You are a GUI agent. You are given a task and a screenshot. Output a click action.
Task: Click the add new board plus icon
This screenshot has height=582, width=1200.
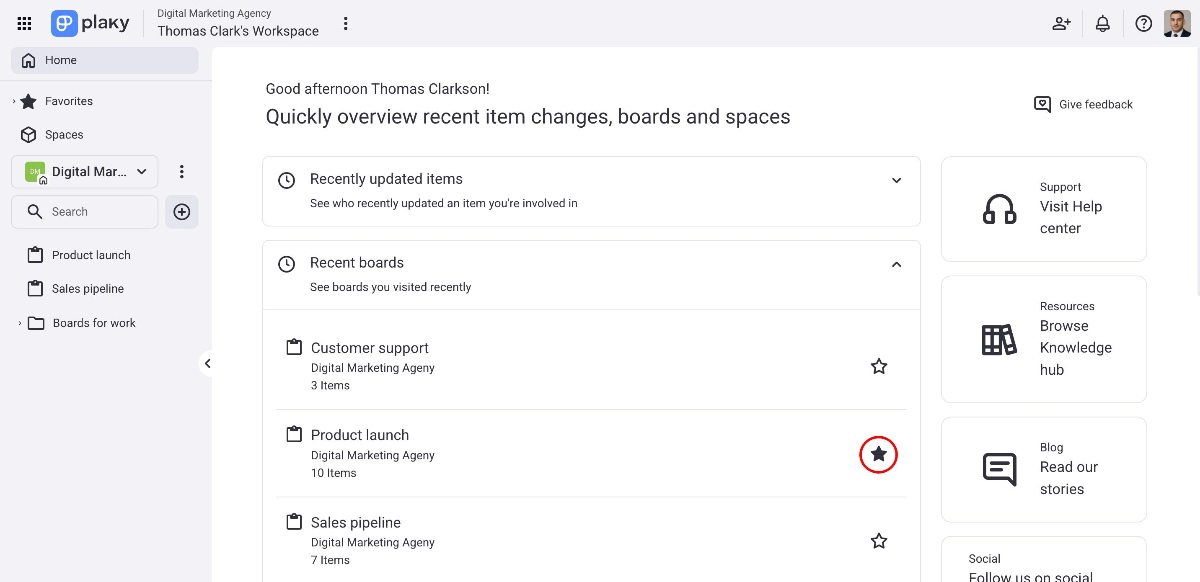(182, 212)
